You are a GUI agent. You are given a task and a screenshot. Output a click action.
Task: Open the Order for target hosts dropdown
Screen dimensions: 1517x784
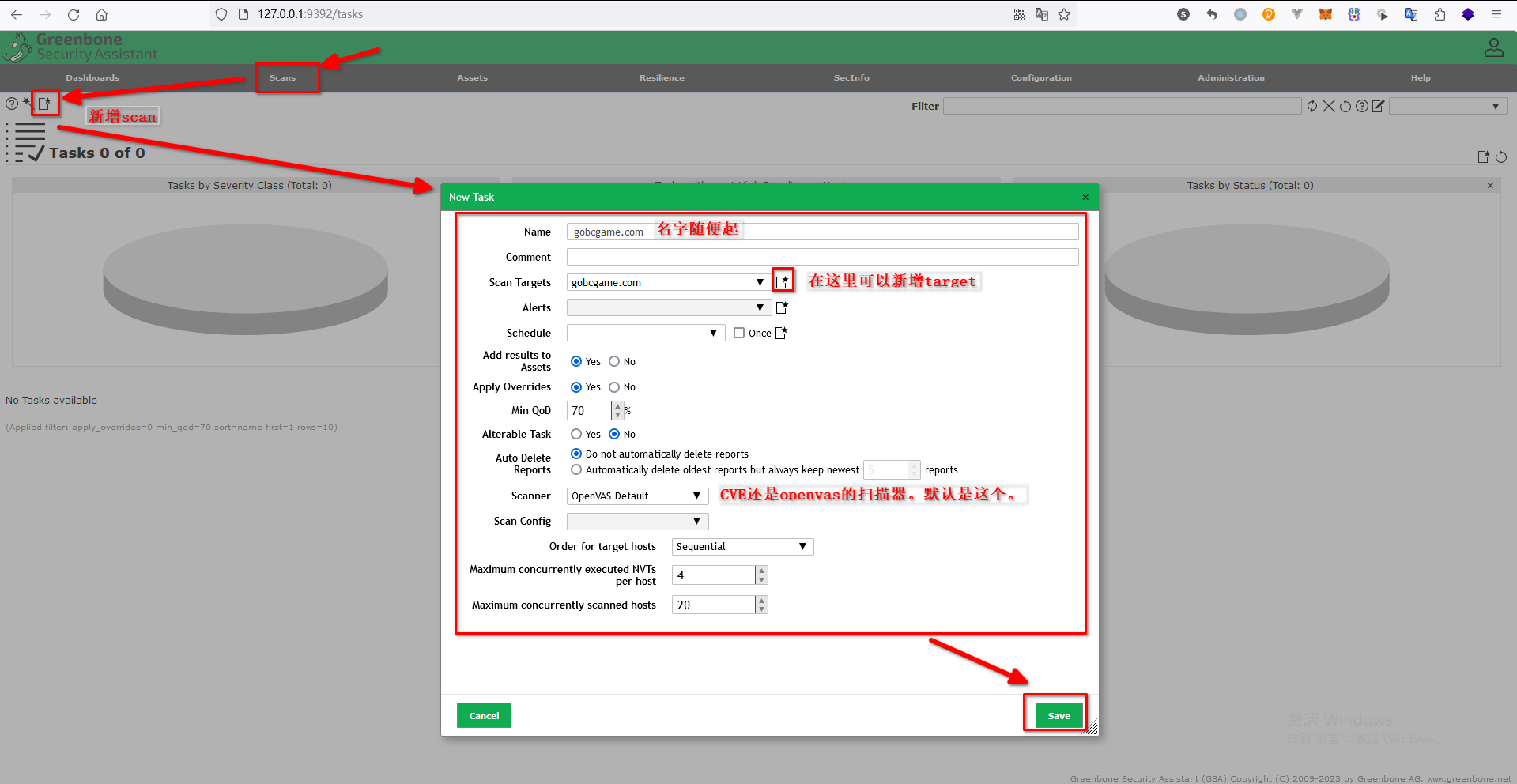(x=742, y=546)
